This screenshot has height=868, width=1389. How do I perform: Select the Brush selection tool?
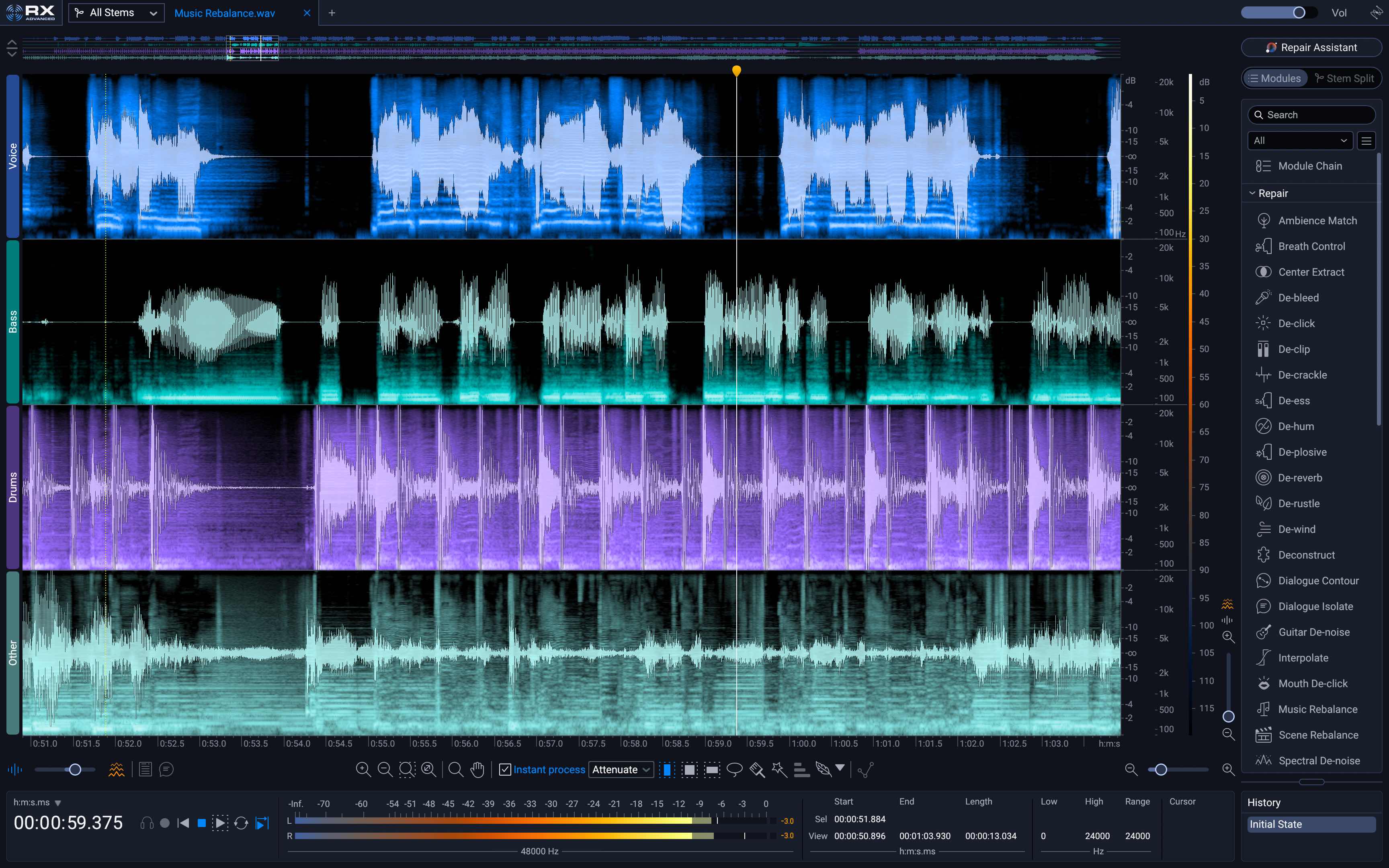tap(756, 769)
